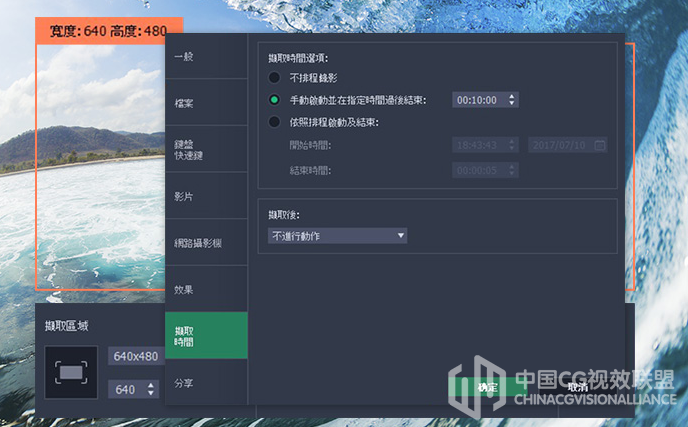Click the end time 00:00:05 stepper arrows
This screenshot has height=427, width=688.
pyautogui.click(x=512, y=170)
